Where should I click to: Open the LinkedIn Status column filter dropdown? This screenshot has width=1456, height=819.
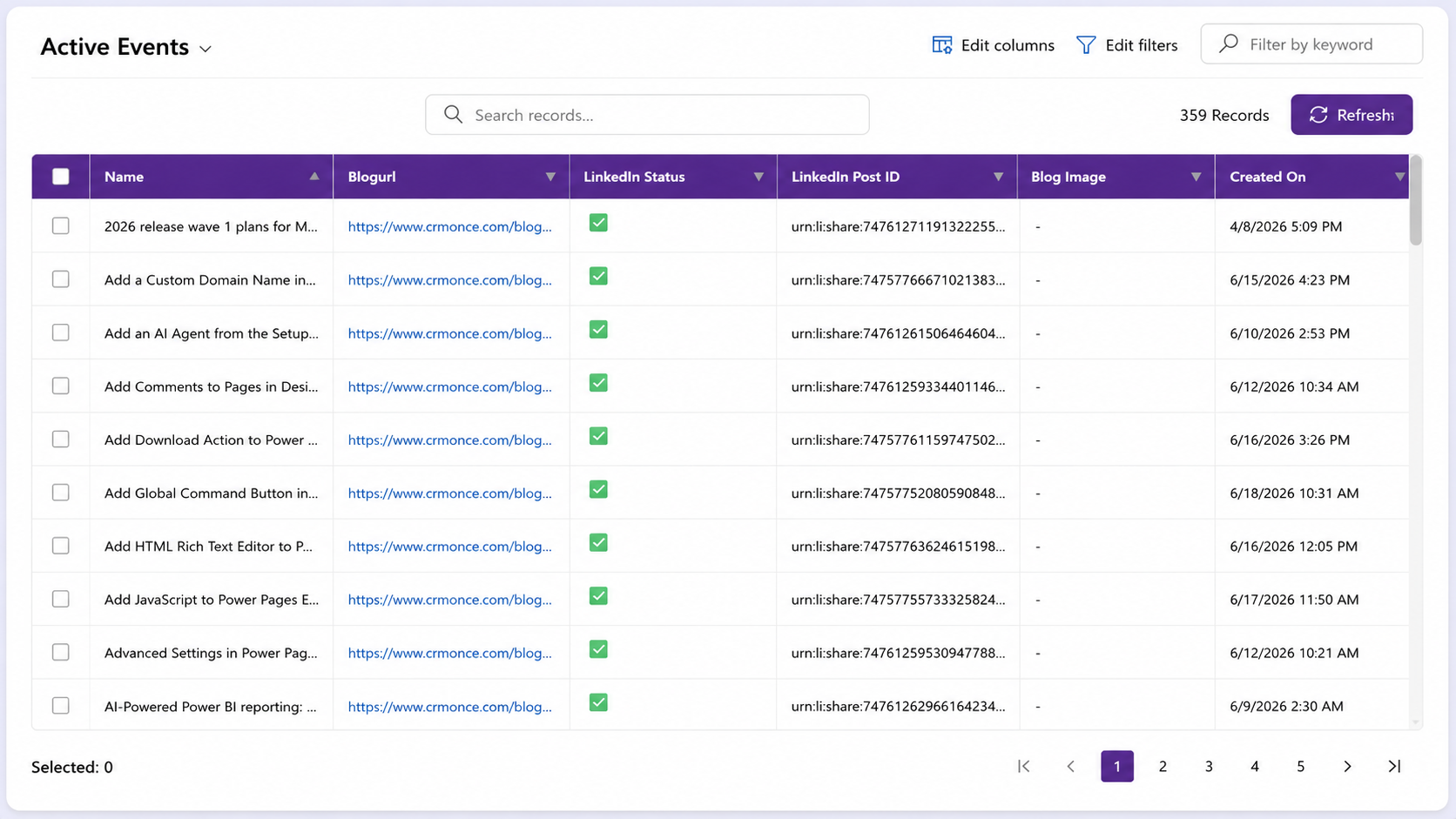click(x=758, y=177)
